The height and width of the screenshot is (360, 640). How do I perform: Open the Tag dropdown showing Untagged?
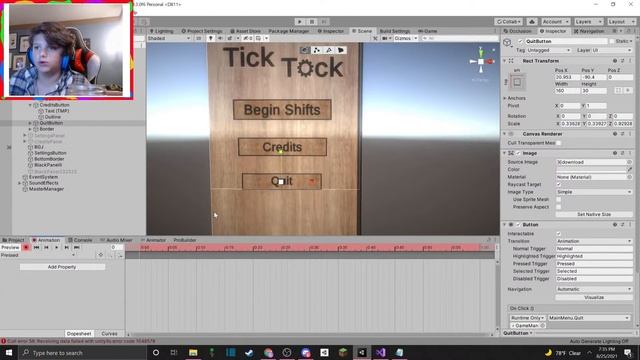pos(549,50)
